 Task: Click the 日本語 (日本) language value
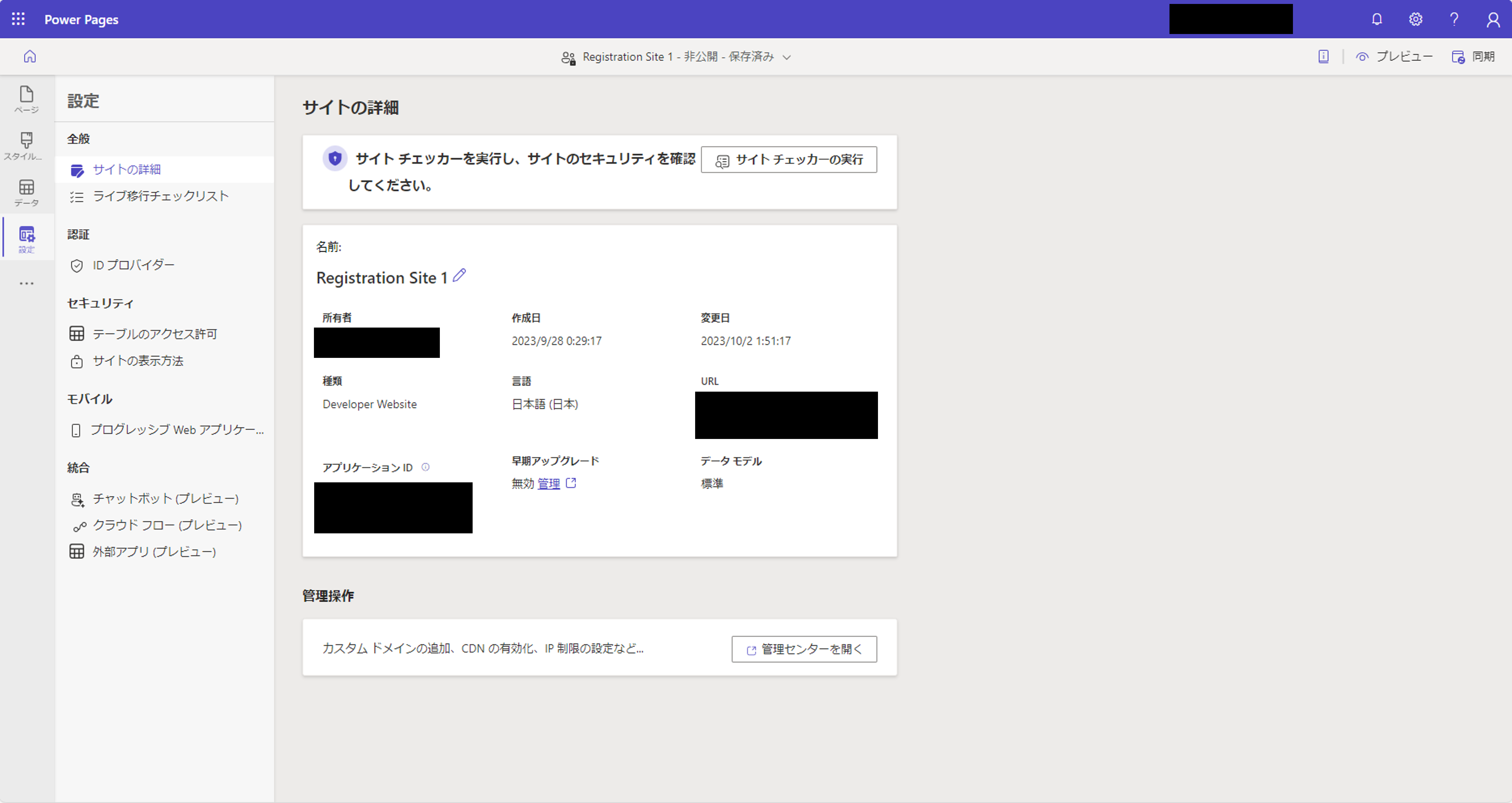(545, 404)
